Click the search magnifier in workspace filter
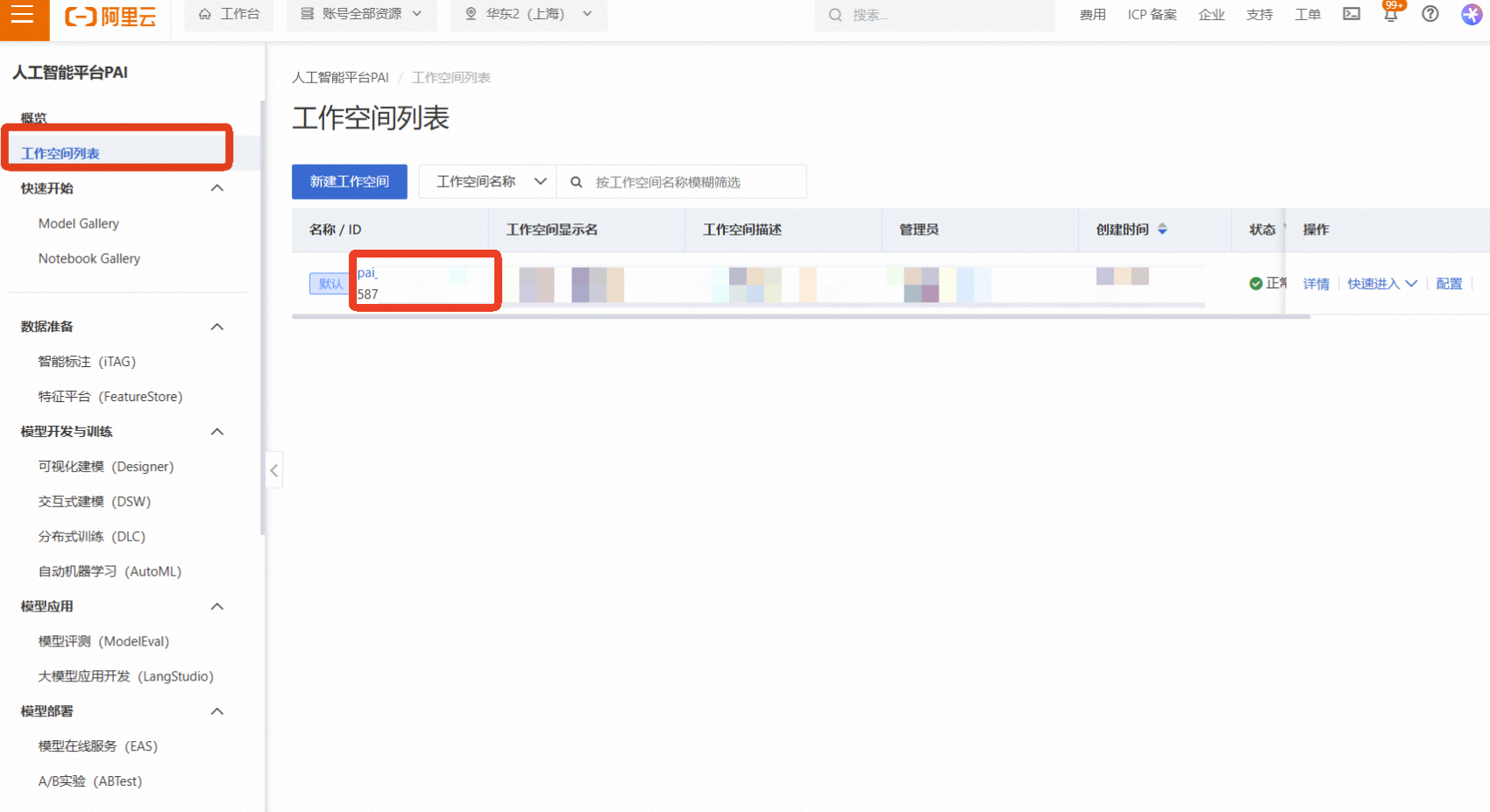The width and height of the screenshot is (1490, 812). pos(577,182)
